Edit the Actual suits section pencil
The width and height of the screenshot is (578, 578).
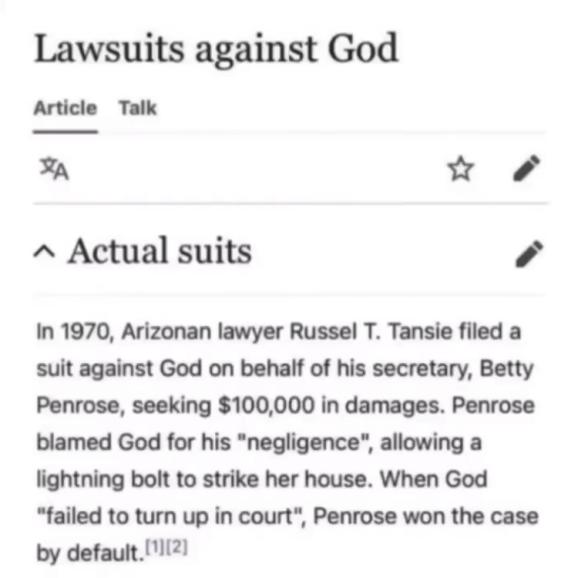529,254
